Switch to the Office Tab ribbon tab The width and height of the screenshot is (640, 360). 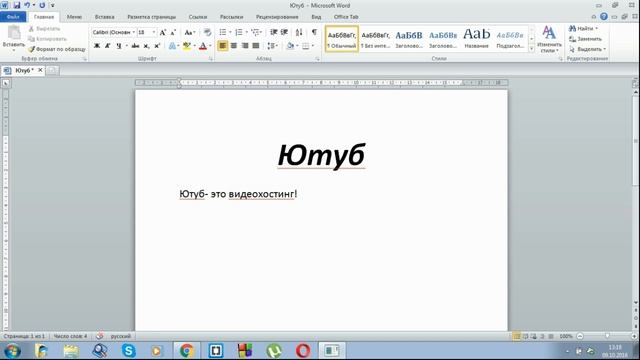tap(346, 17)
